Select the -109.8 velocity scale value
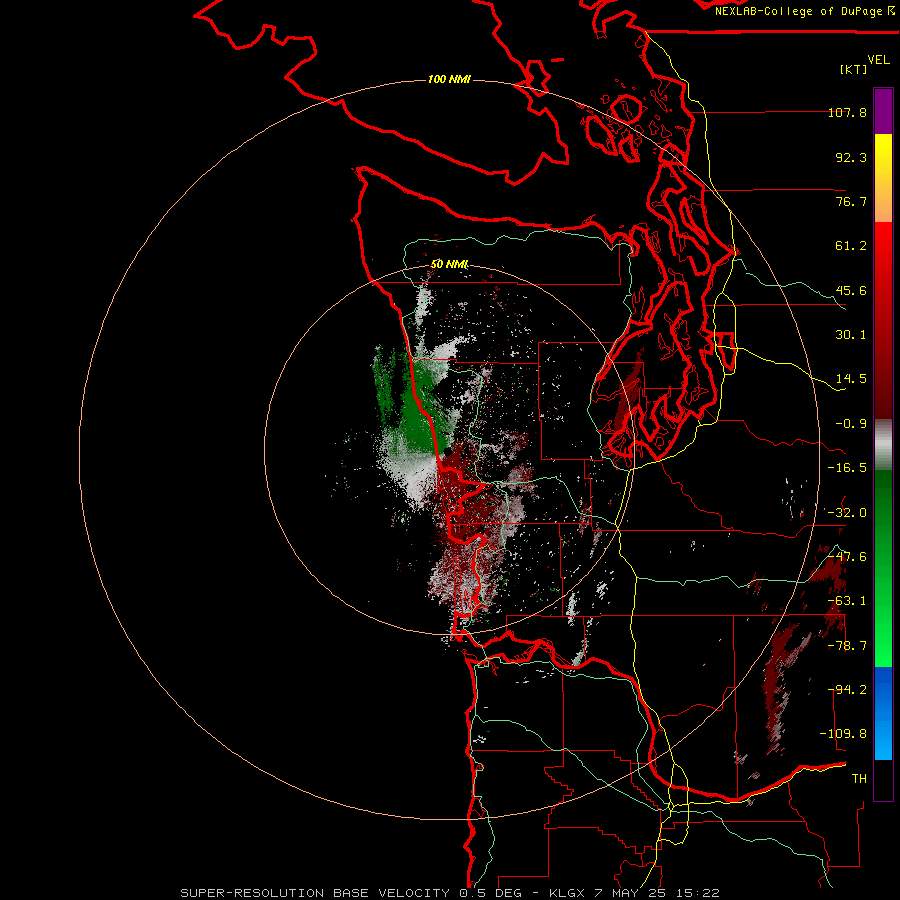 click(x=843, y=734)
